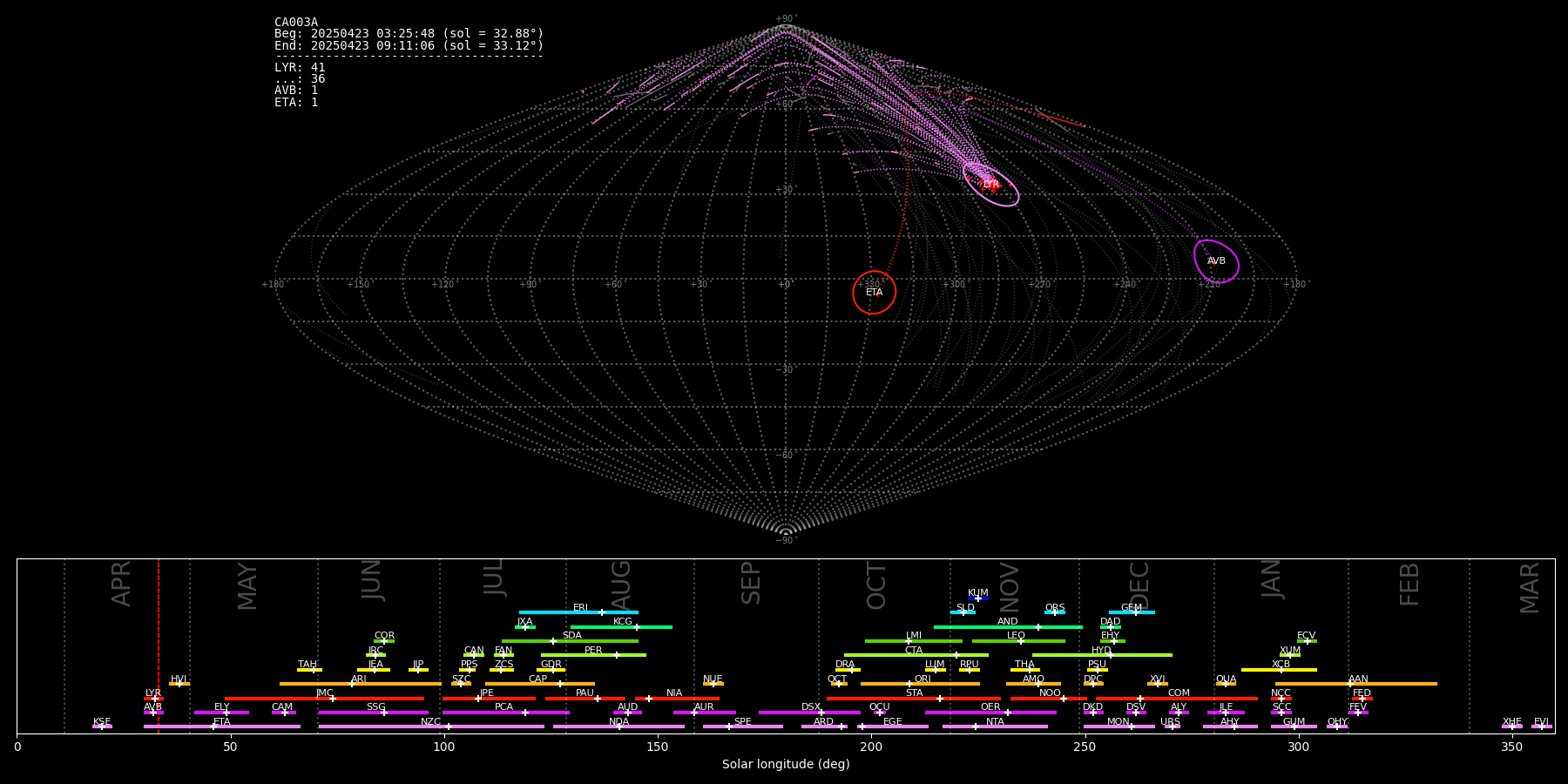Screen dimensions: 1568x784
Task: Click the 'ETA: 1' legend entry
Action: 296,102
